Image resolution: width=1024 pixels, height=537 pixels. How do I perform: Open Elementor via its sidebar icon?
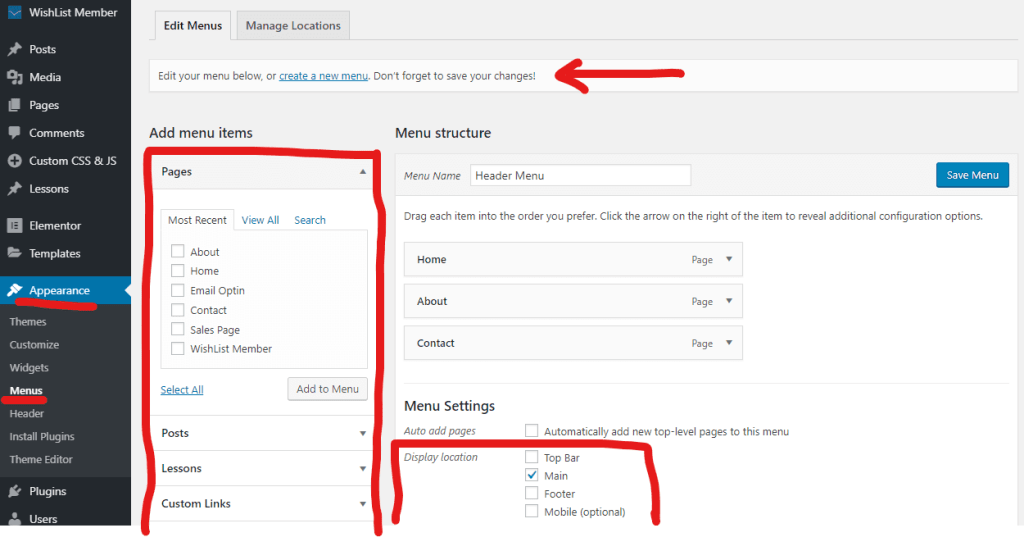14,225
